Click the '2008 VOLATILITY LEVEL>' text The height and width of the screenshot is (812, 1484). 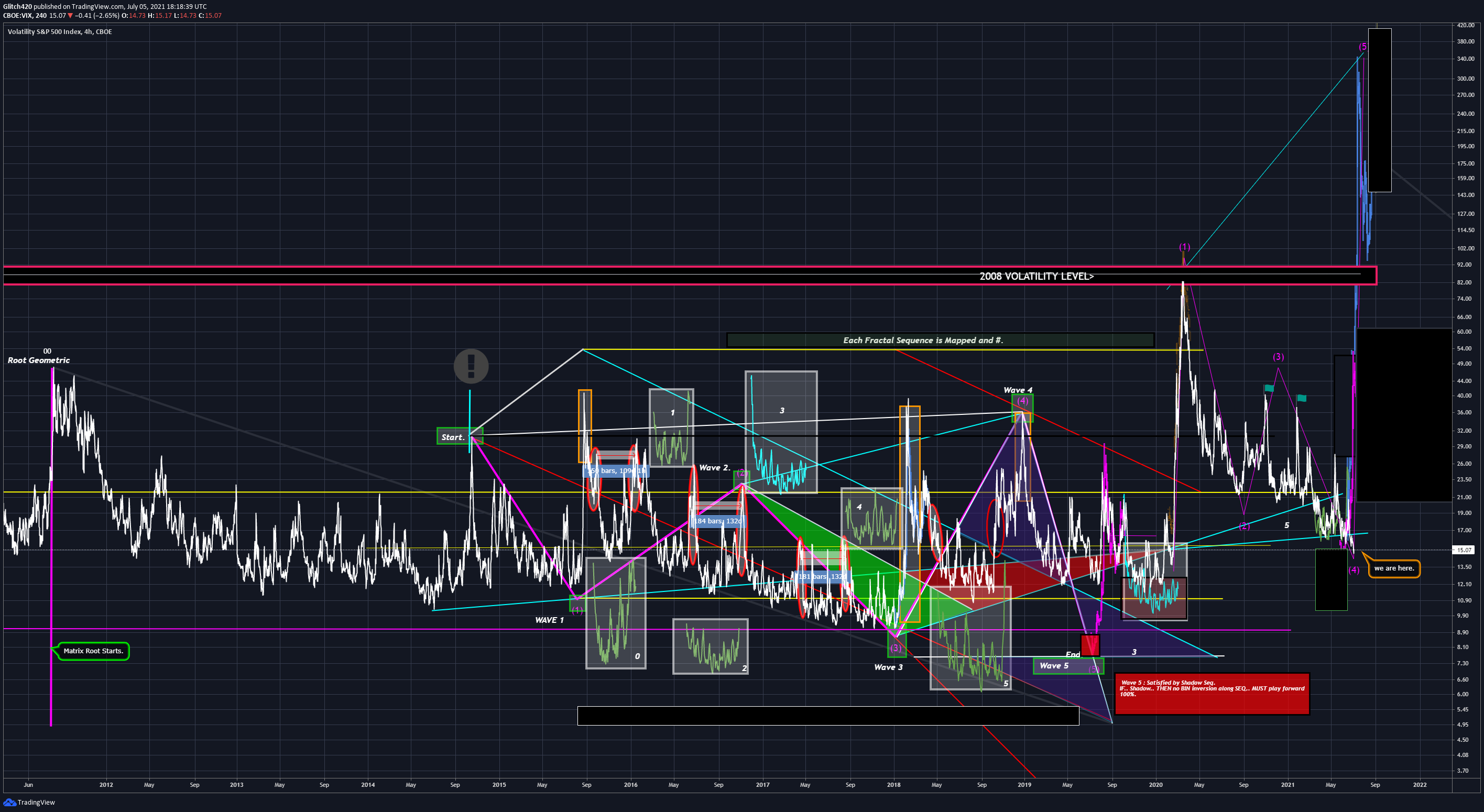click(1036, 276)
